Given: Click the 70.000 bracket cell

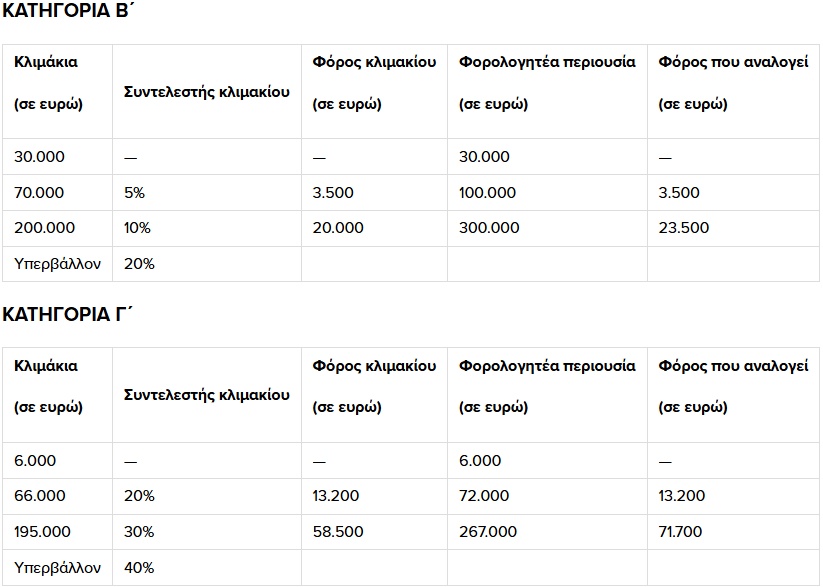Looking at the screenshot, I should (x=39, y=193).
